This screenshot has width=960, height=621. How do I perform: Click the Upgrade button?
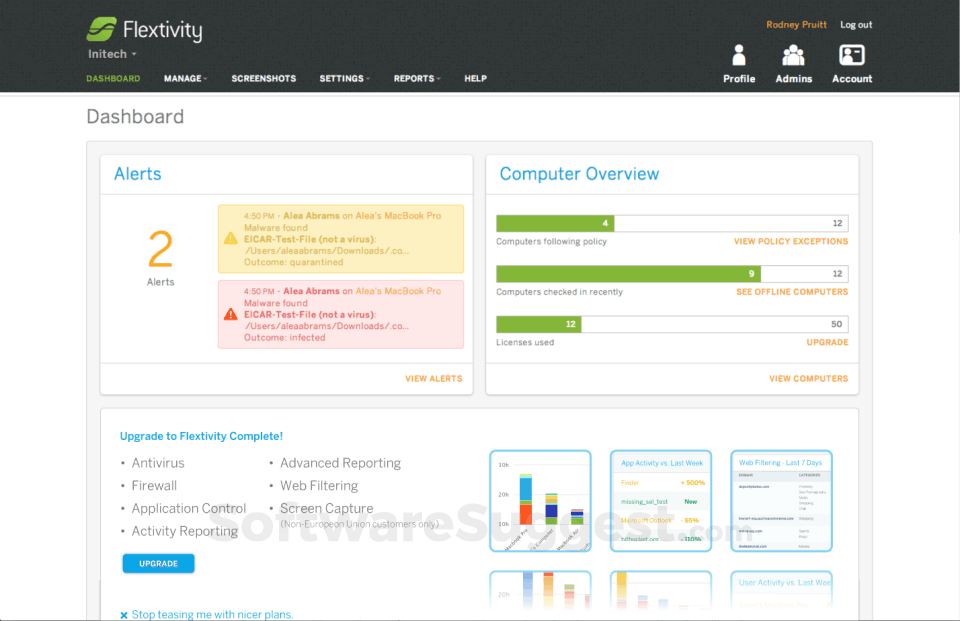point(158,563)
